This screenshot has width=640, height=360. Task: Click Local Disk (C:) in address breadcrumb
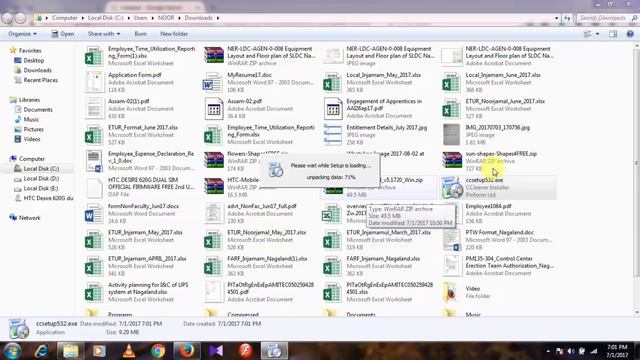(x=105, y=18)
